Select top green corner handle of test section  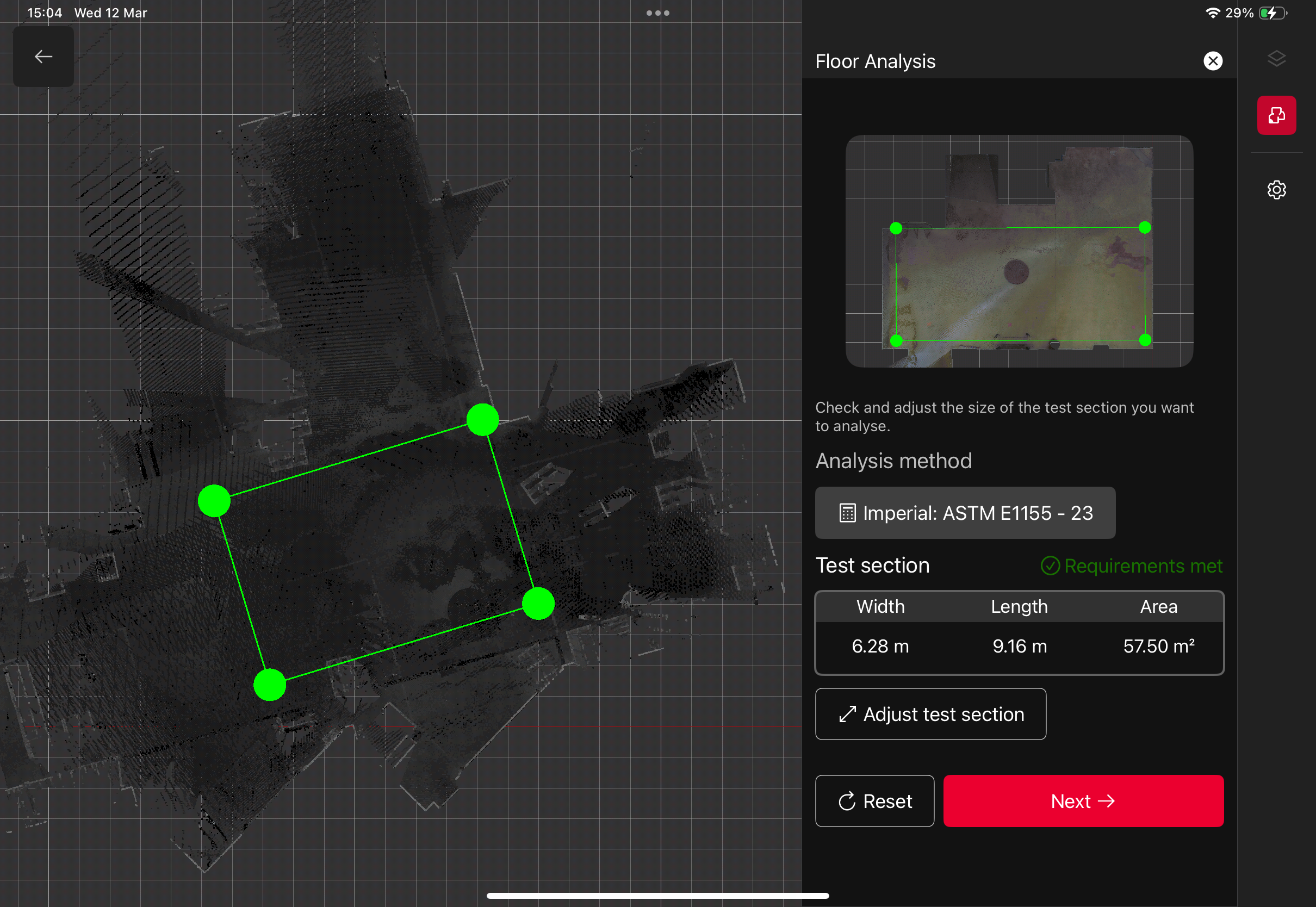tap(482, 420)
